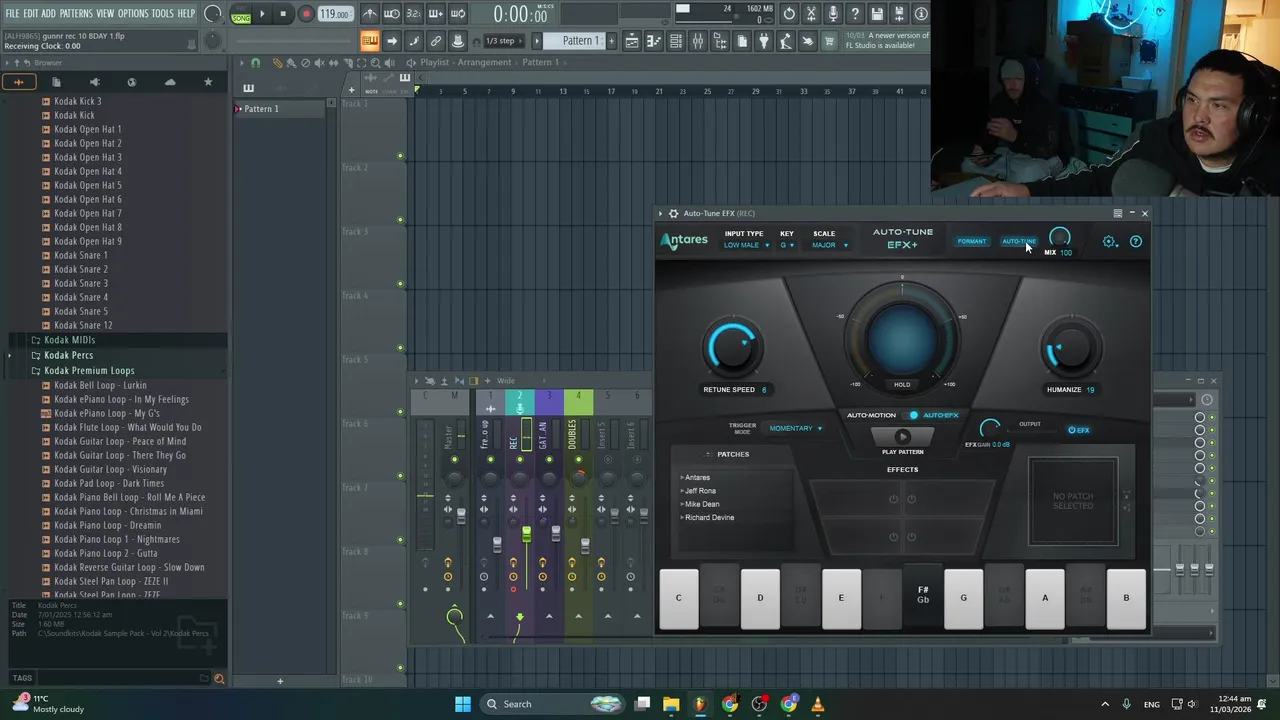Open the Key G dropdown
Screen dimensions: 1280x720
(x=787, y=245)
